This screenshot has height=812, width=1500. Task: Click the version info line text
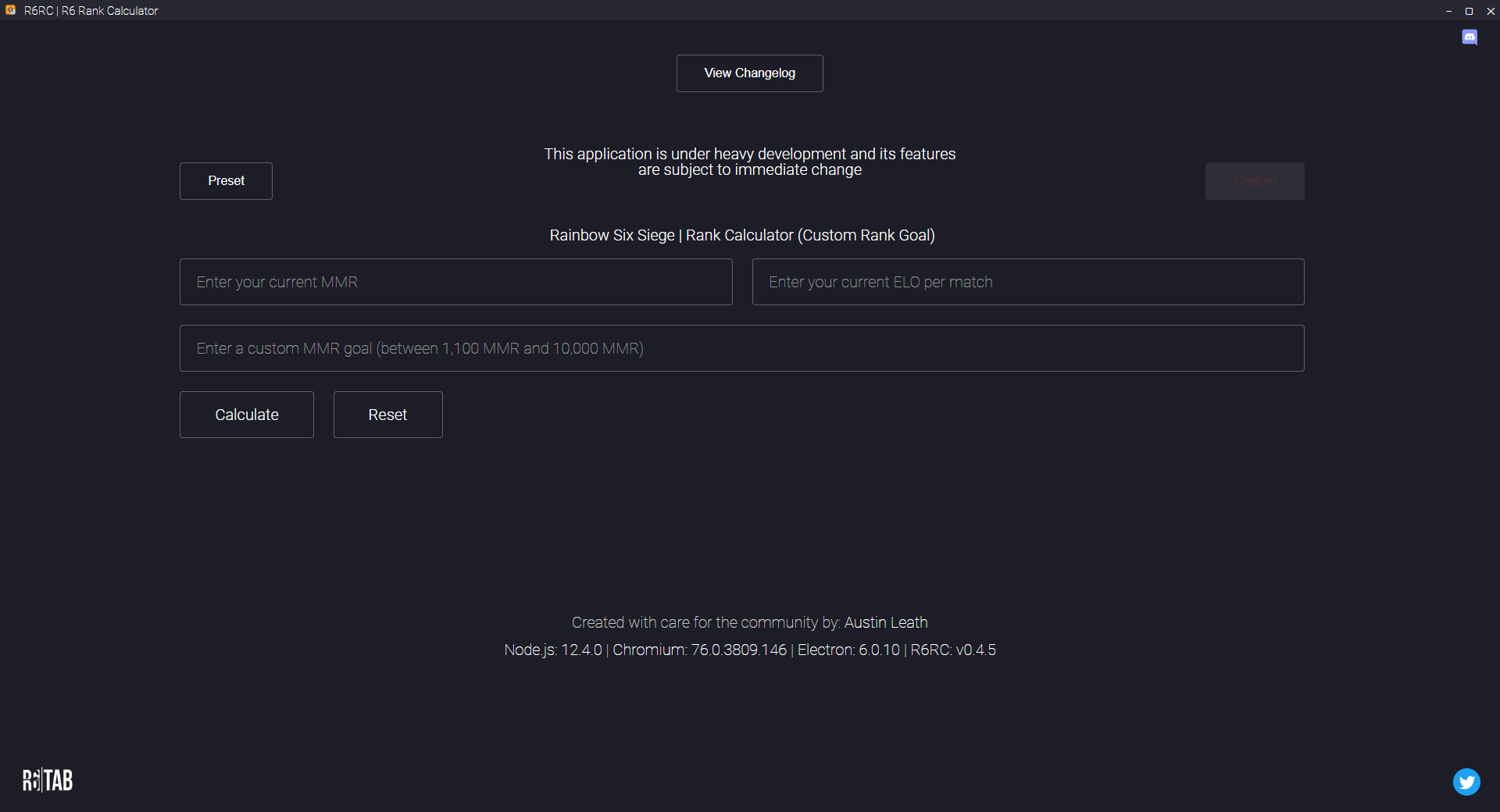click(750, 650)
